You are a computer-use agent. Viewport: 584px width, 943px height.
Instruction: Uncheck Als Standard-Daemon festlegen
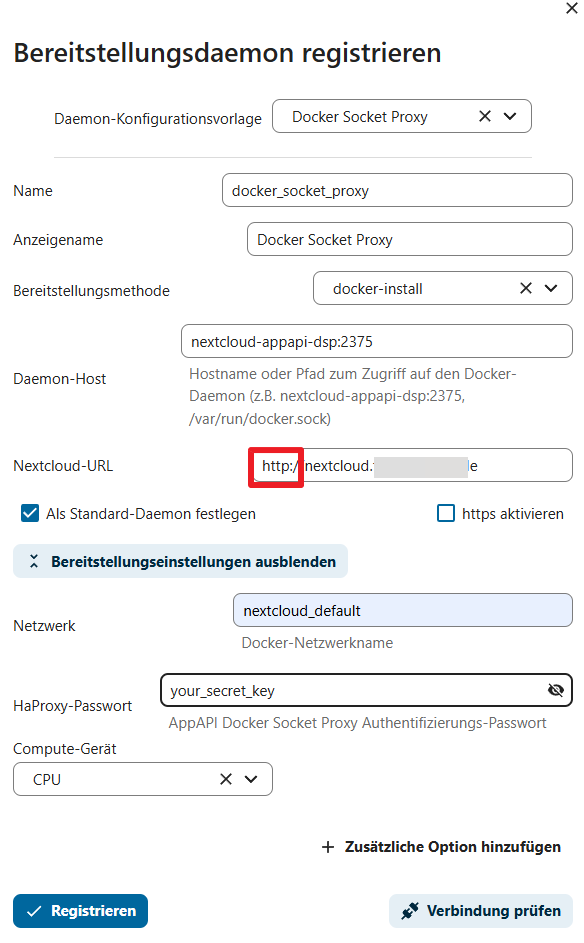coord(29,513)
